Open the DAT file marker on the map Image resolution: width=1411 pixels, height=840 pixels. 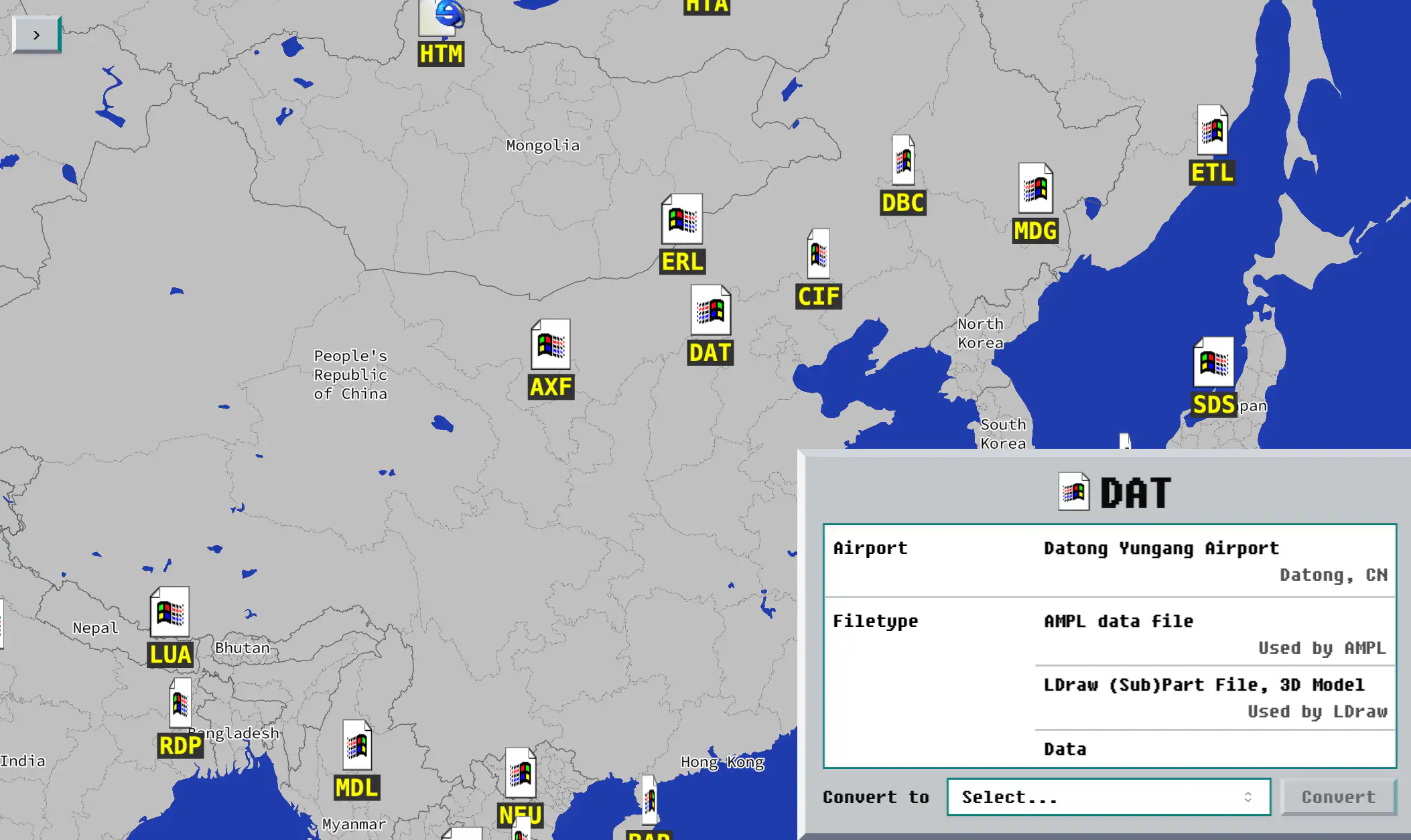pos(711,312)
